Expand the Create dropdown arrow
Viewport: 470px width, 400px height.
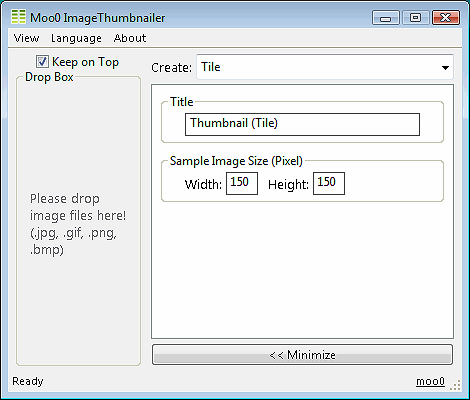click(x=445, y=68)
